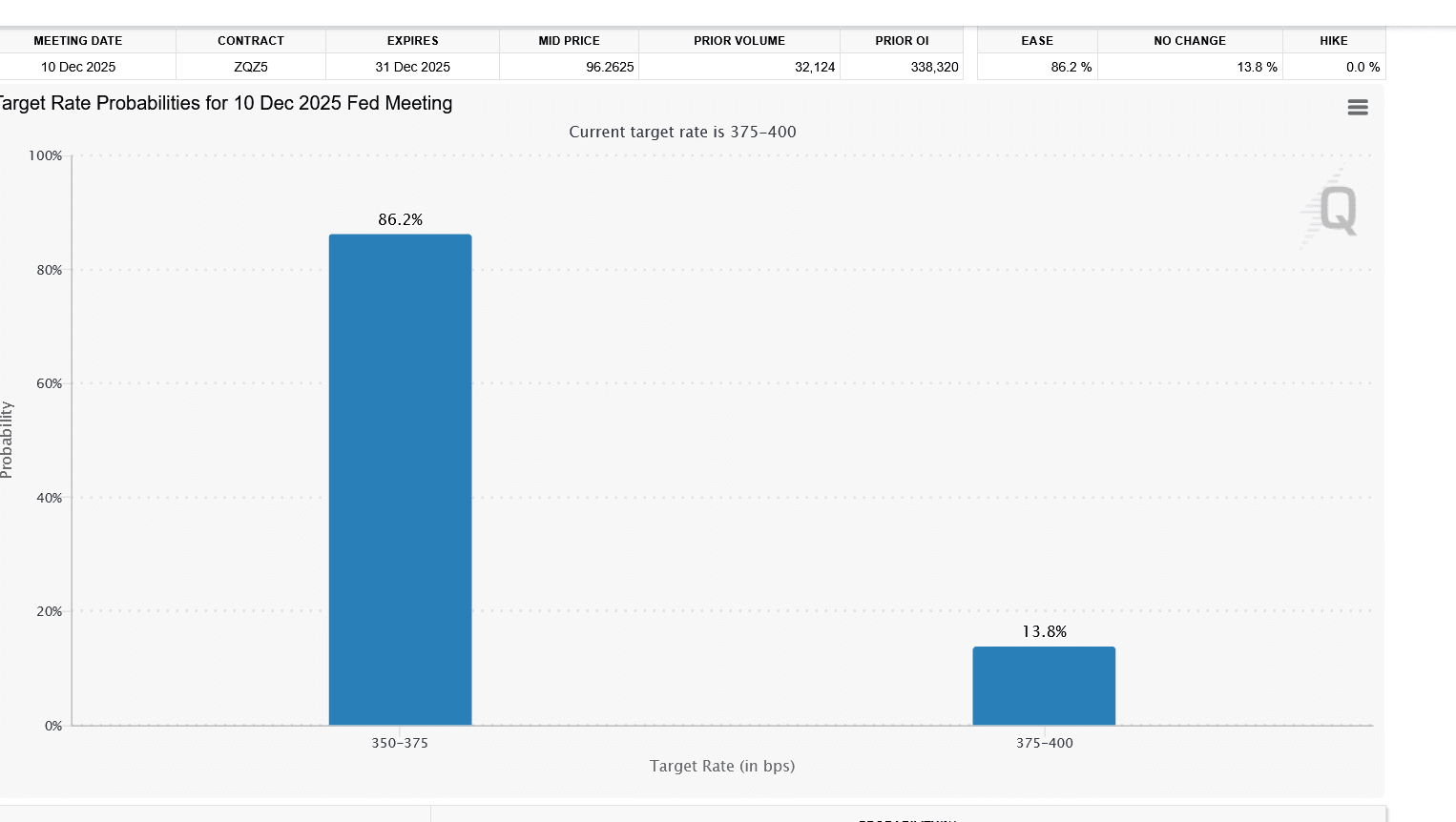Click the PRIOR OI column header
The image size is (1456, 822).
point(901,40)
